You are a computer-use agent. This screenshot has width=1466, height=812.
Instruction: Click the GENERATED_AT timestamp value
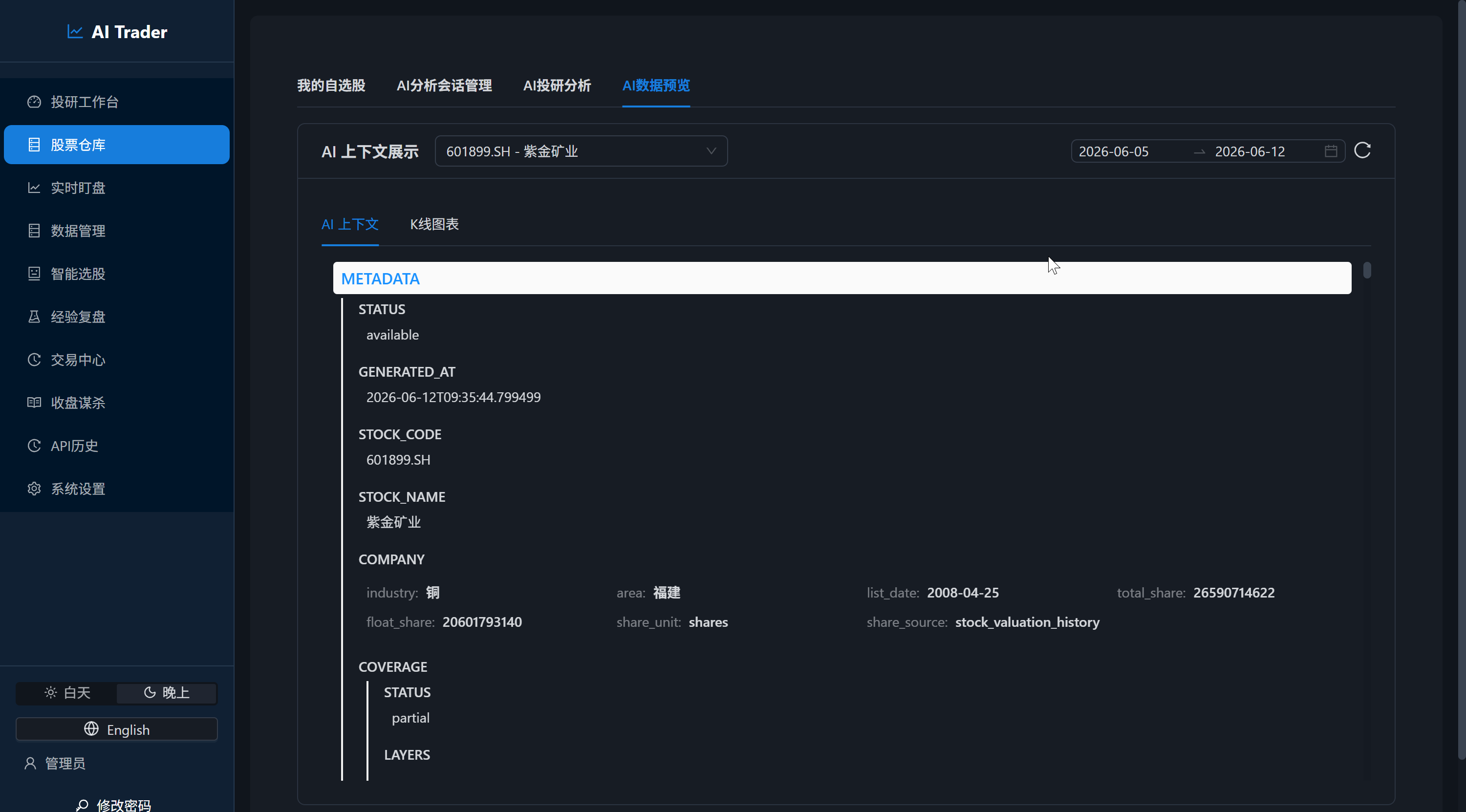click(453, 397)
